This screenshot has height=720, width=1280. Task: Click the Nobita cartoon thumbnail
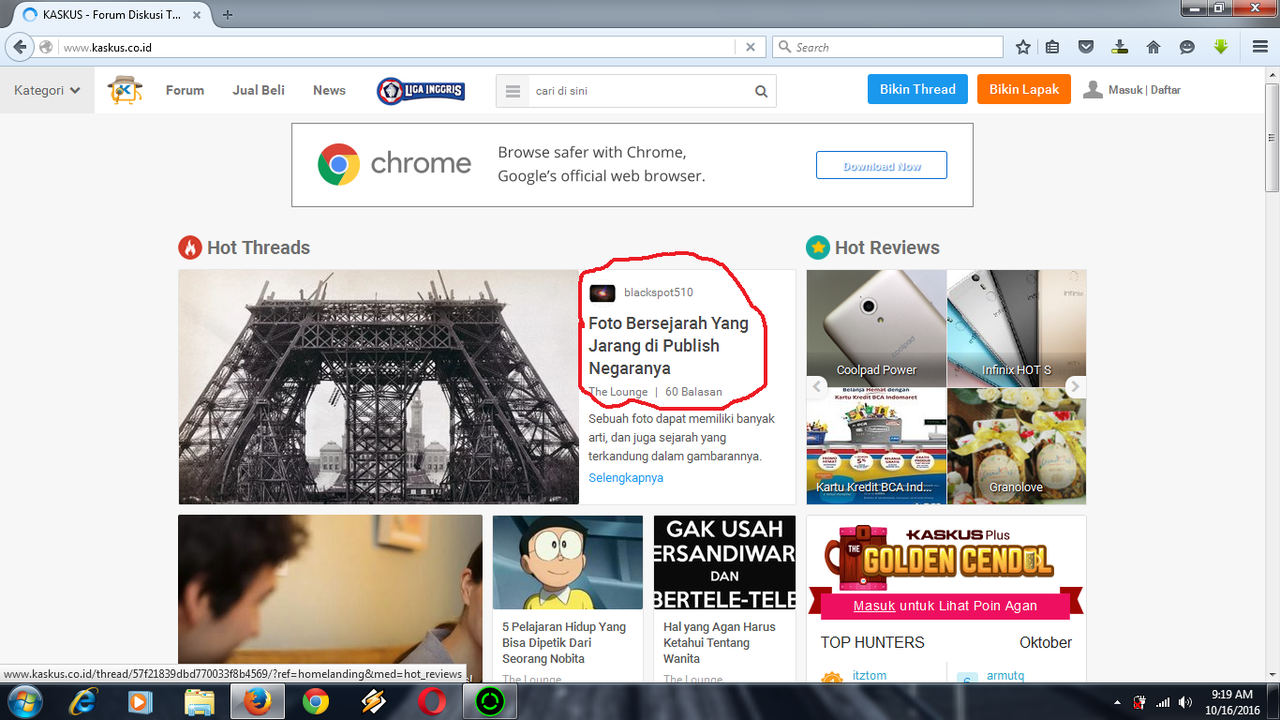point(567,562)
